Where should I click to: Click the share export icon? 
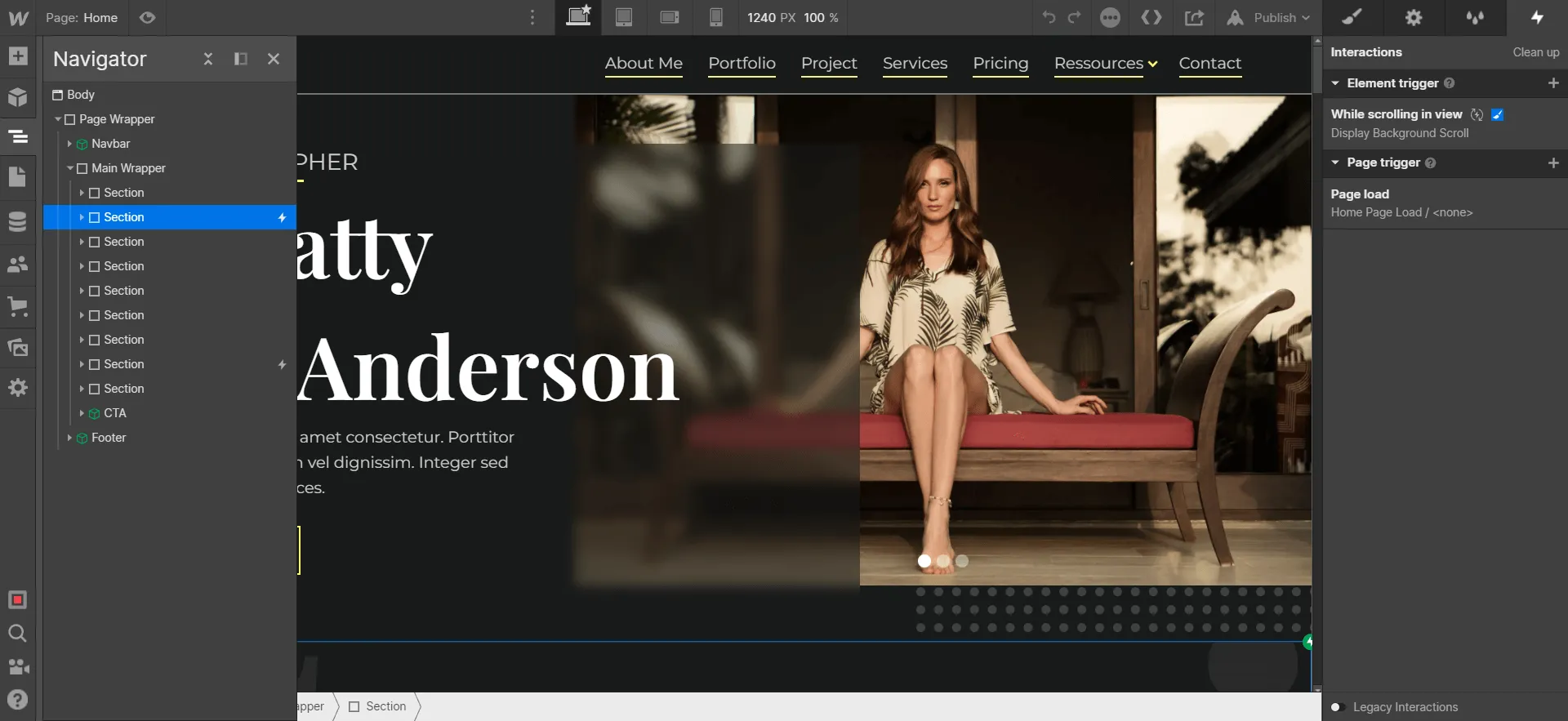[x=1194, y=18]
